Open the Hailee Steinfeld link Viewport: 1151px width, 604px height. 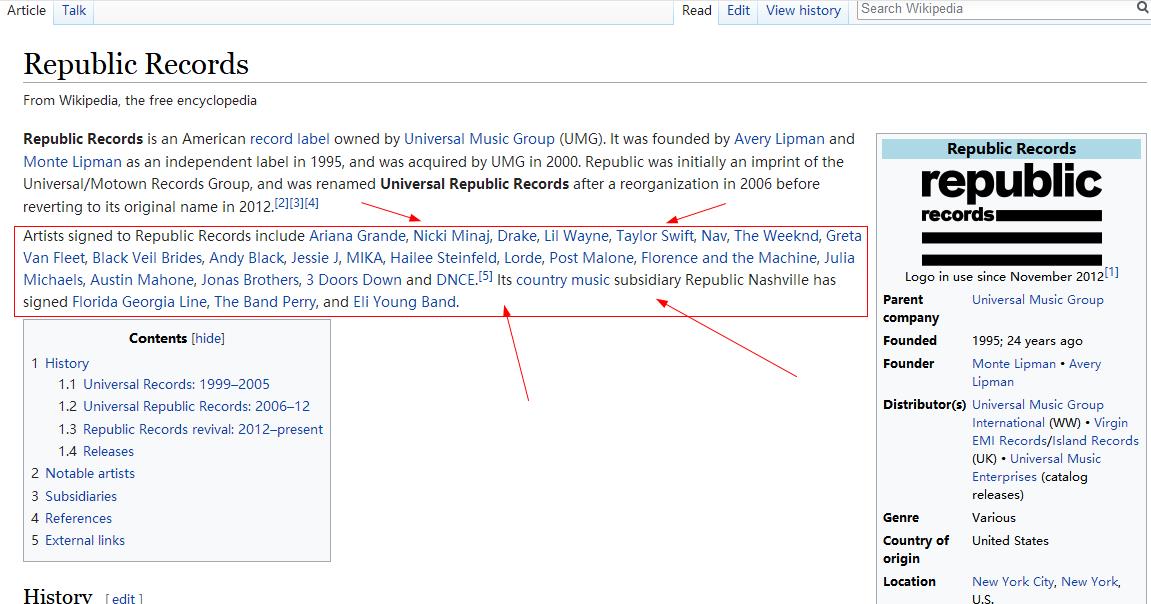coord(443,258)
